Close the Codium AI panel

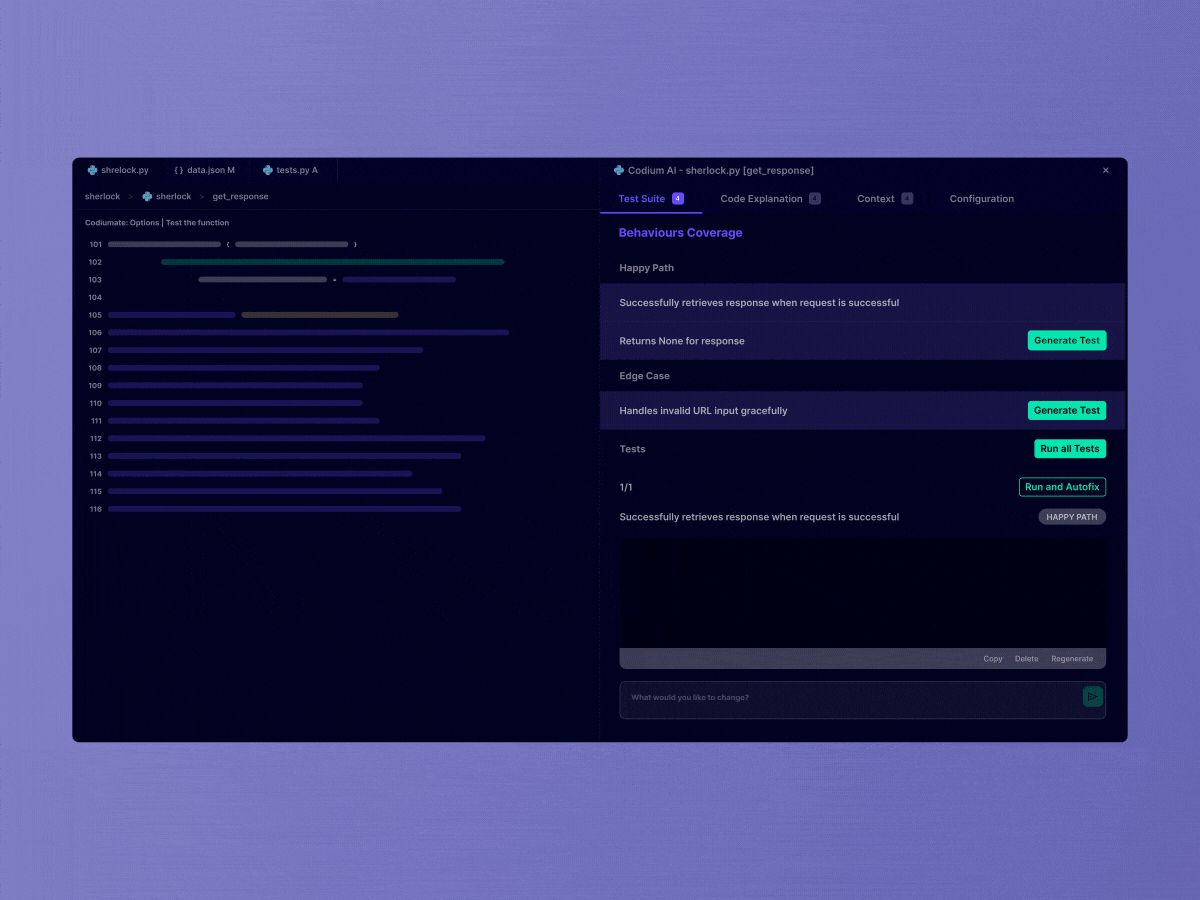(1105, 170)
